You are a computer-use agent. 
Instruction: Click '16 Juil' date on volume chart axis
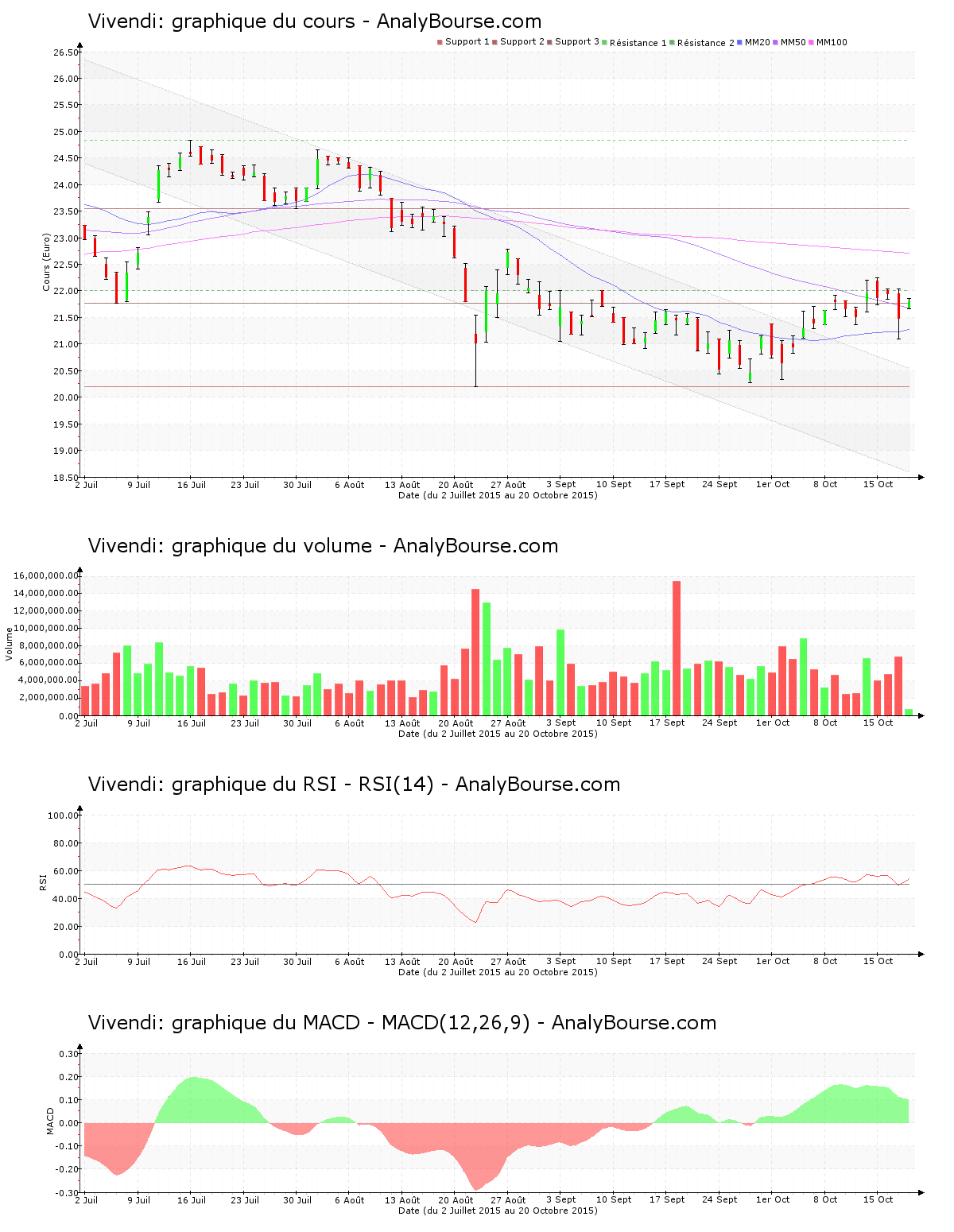click(192, 723)
